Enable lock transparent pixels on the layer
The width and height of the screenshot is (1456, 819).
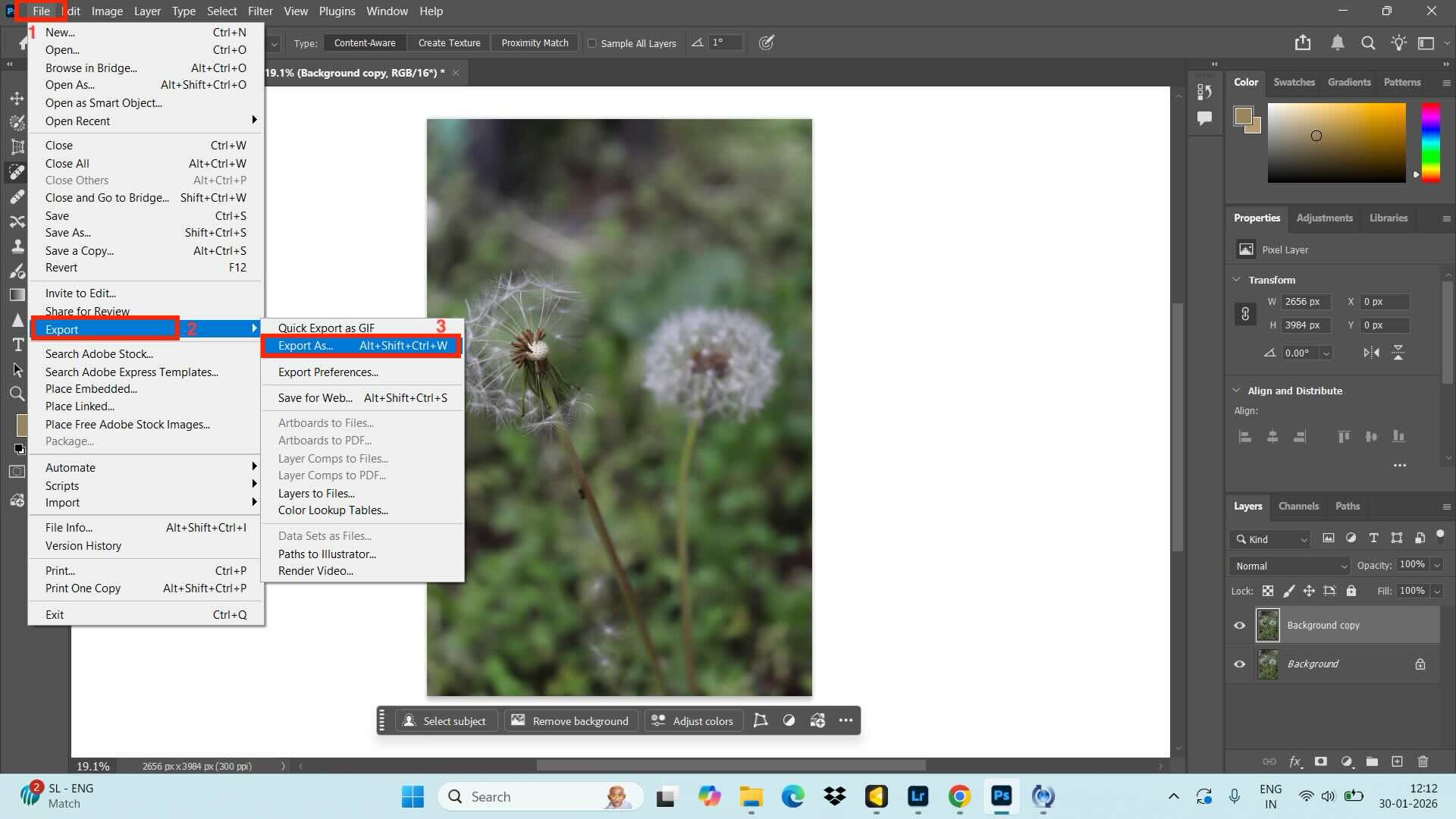pyautogui.click(x=1267, y=591)
